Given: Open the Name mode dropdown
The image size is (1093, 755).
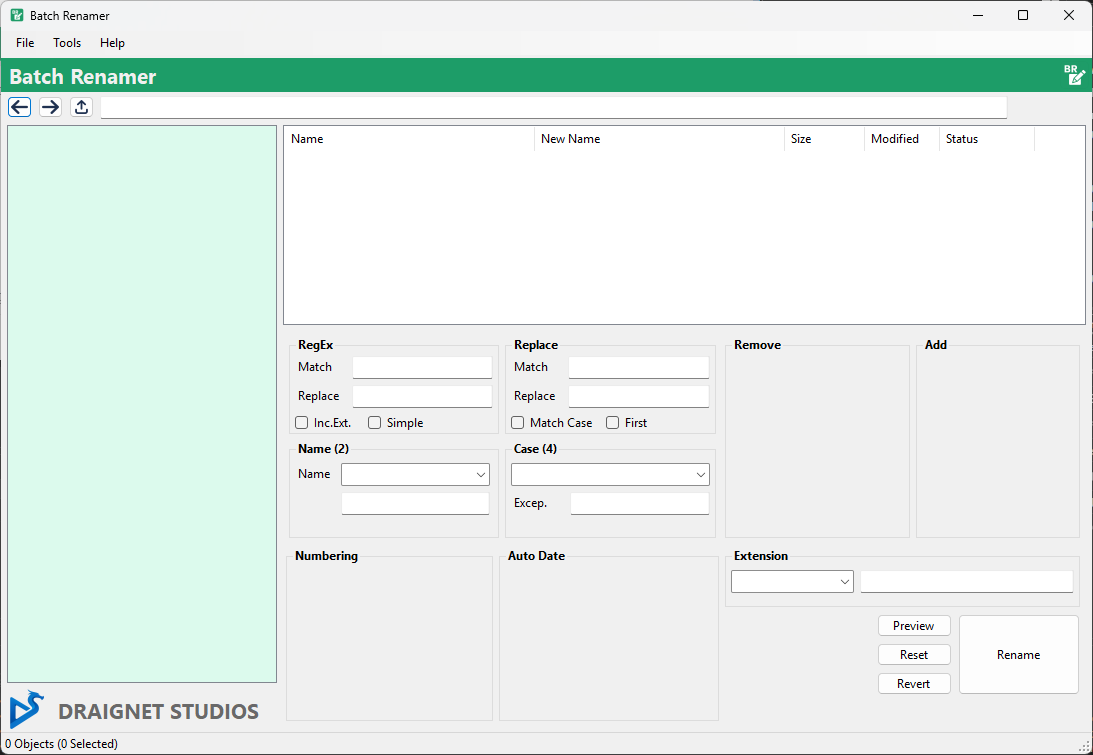Looking at the screenshot, I should (x=415, y=475).
